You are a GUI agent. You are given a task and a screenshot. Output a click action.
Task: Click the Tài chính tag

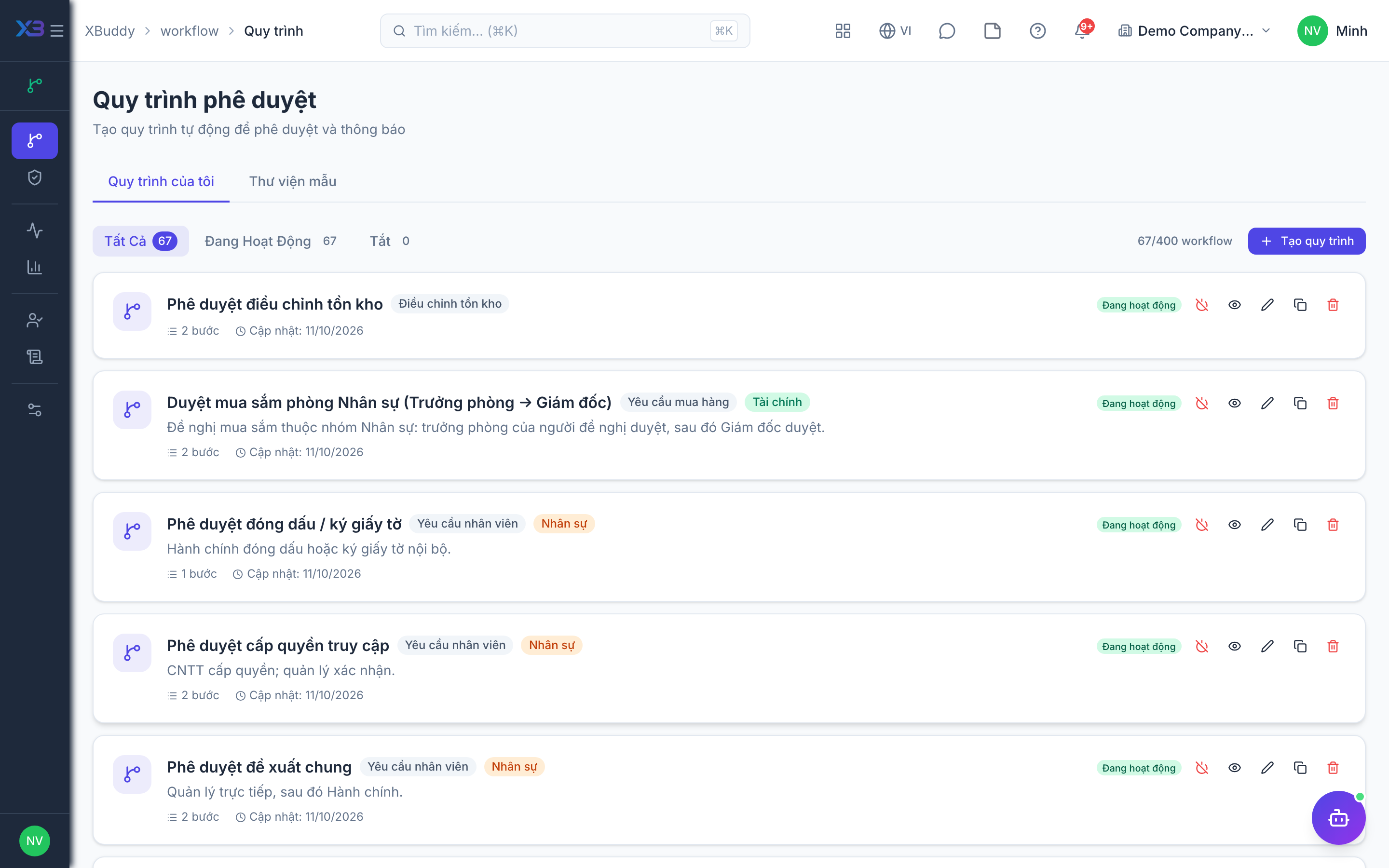click(777, 403)
